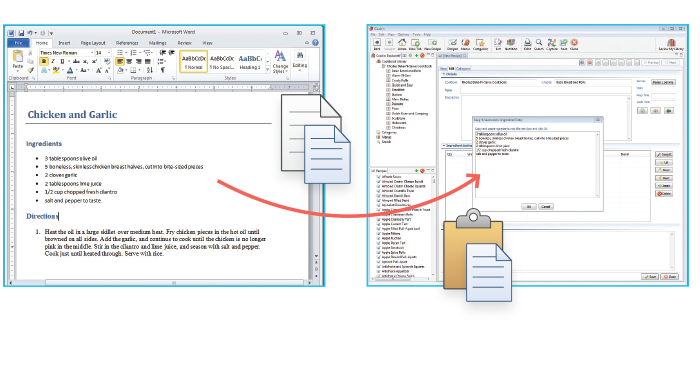Click the Grow Font icon in Word

(x=99, y=70)
